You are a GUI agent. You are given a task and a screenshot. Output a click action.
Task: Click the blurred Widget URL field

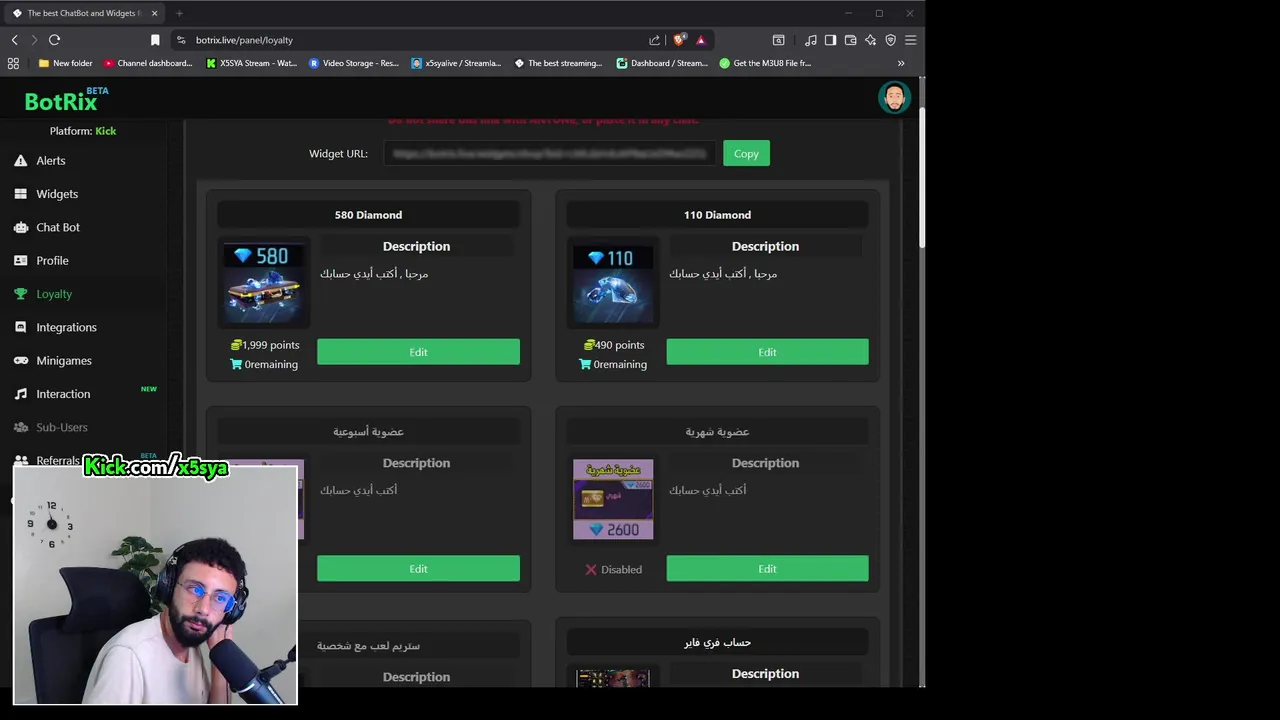tap(549, 154)
